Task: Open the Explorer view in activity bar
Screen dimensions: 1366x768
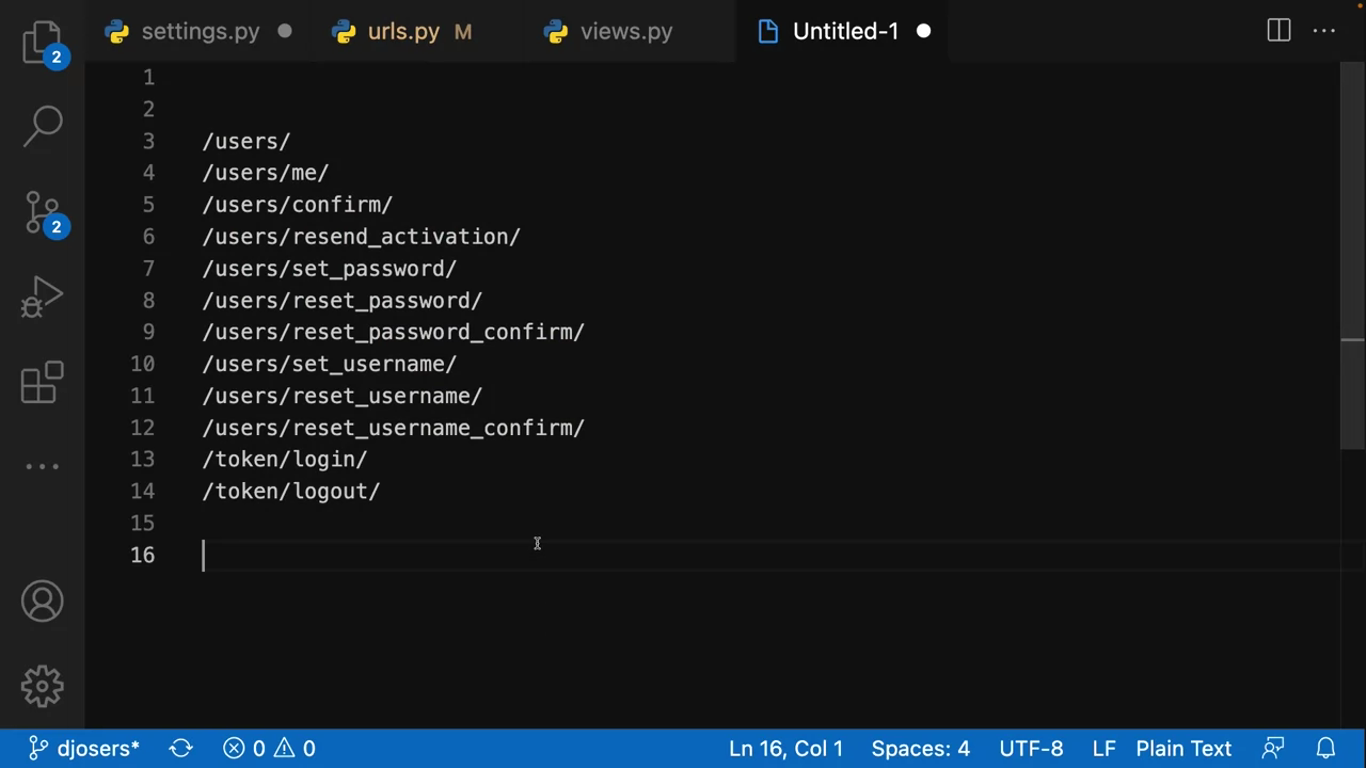Action: coord(42,43)
